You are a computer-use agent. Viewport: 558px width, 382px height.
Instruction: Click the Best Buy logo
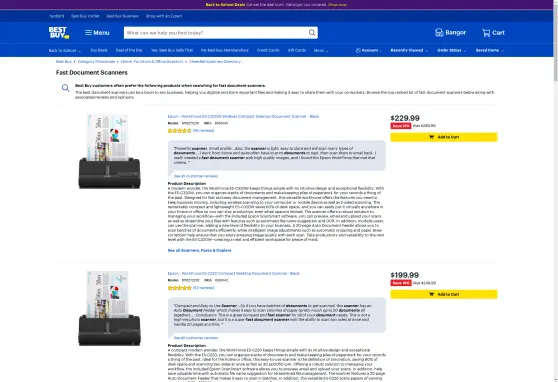(59, 32)
